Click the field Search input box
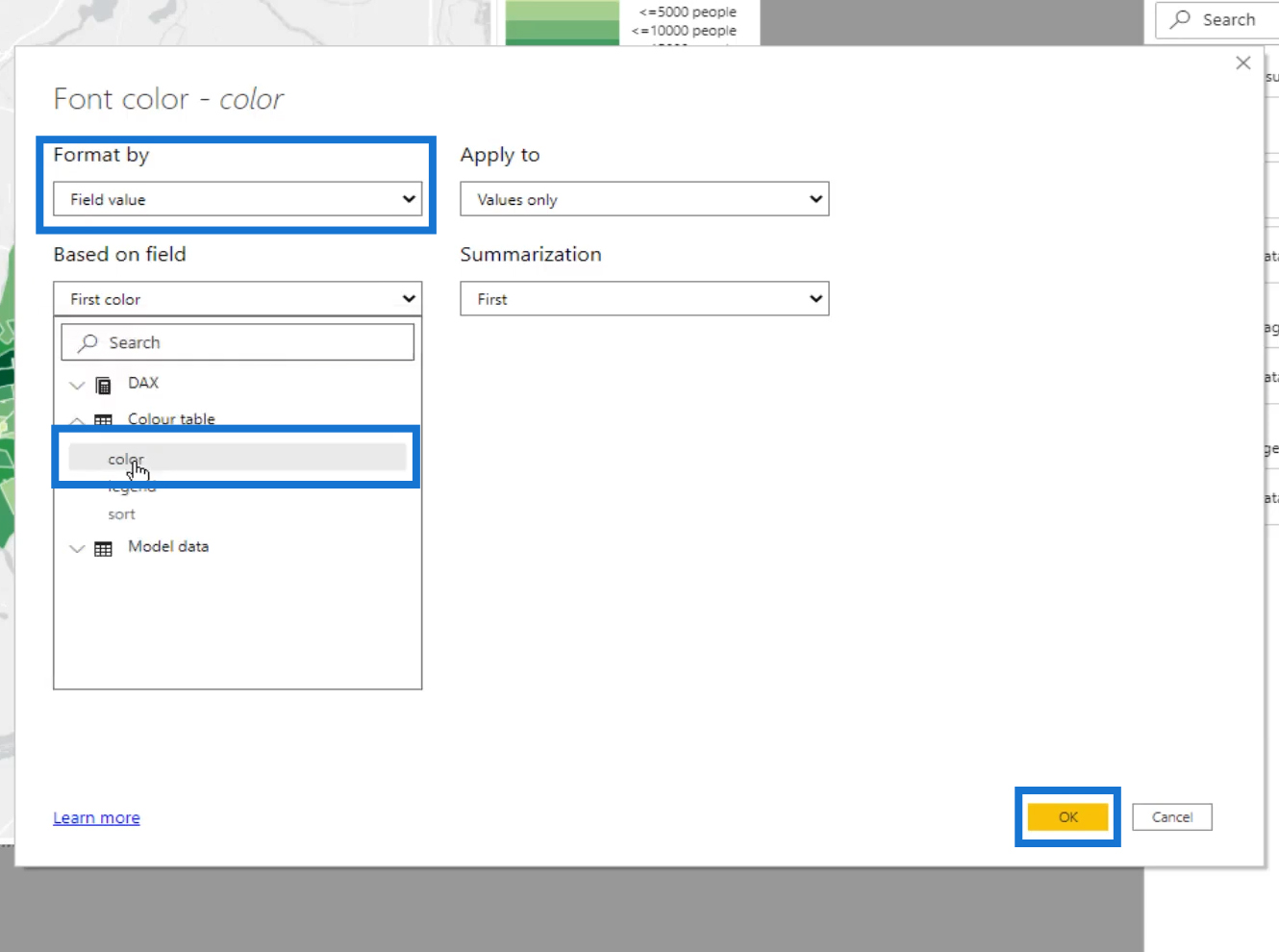The image size is (1279, 952). tap(238, 342)
